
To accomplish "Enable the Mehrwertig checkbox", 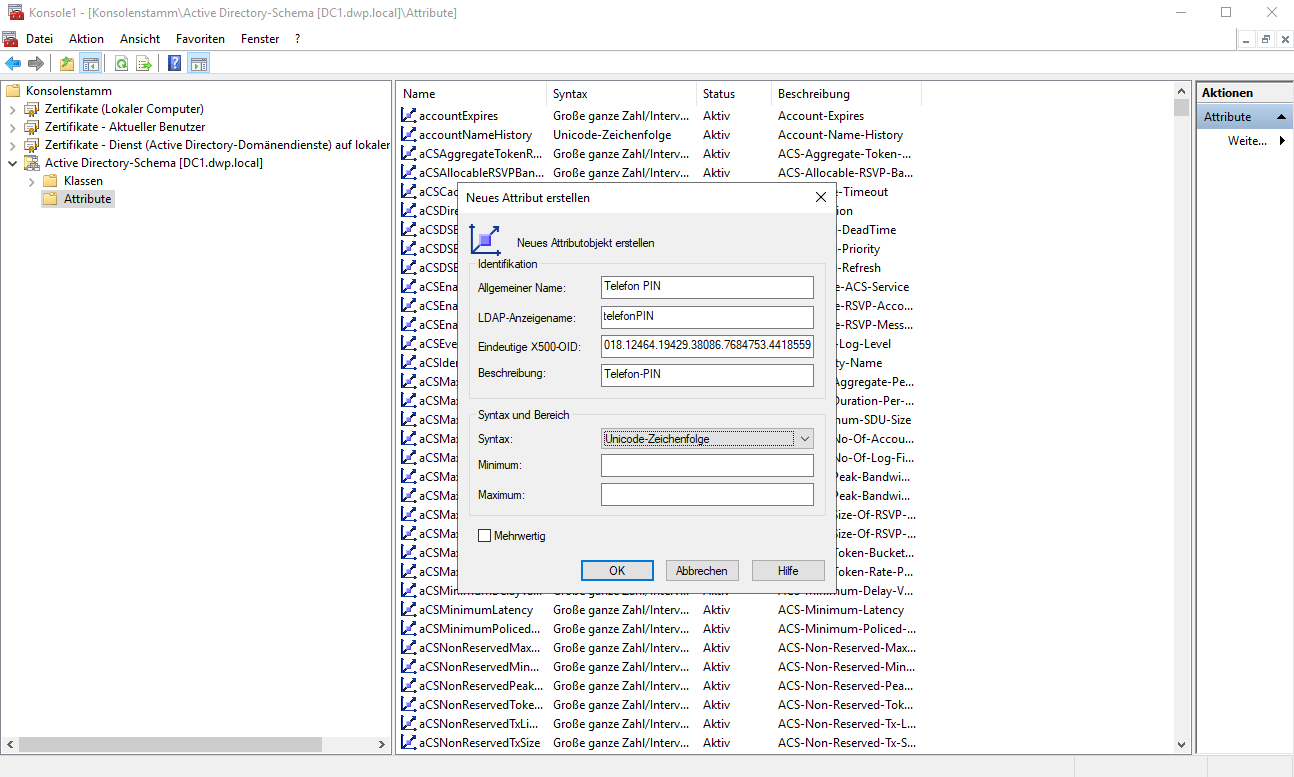I will [485, 536].
